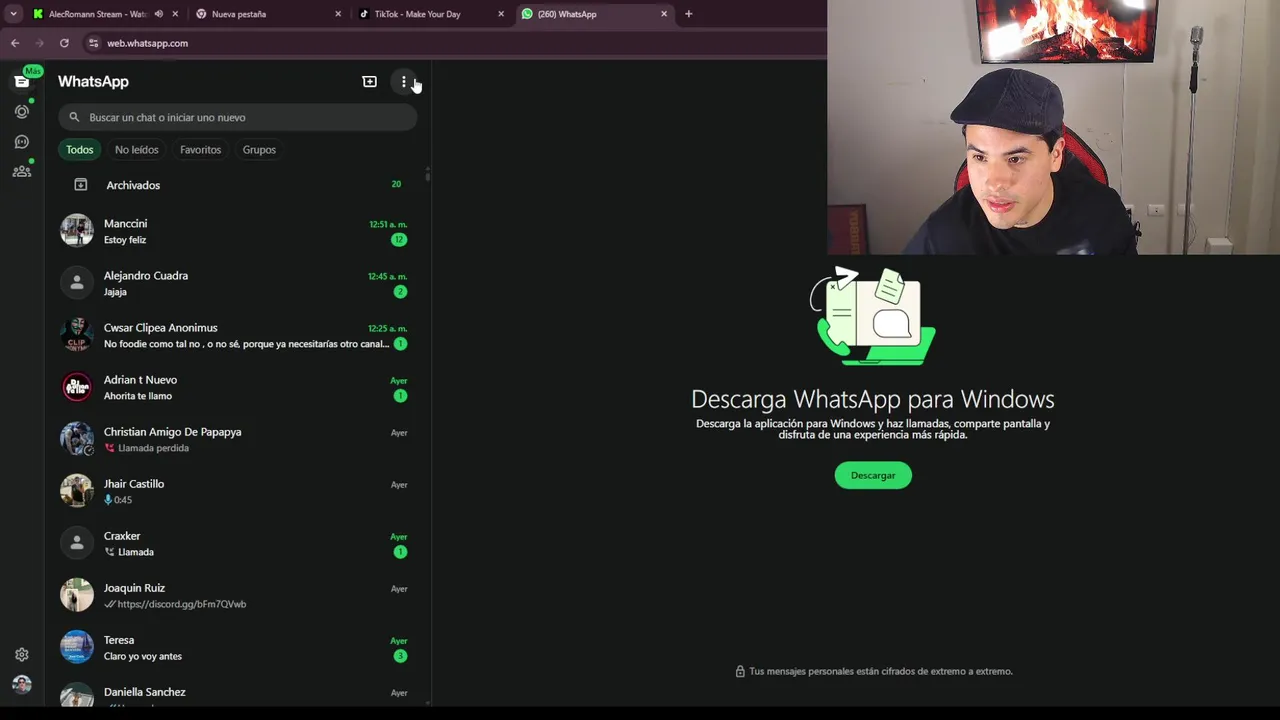Screen dimensions: 1280x720
Task: Click unread badge 3 on Teresa chat
Action: coord(400,656)
